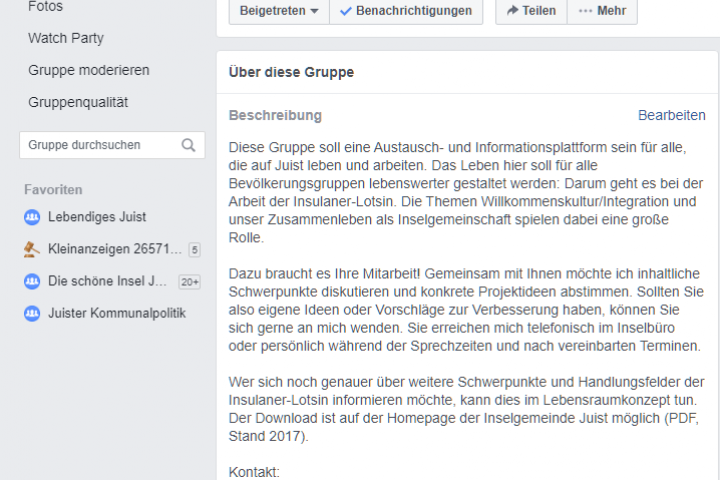The image size is (720, 480).
Task: Click the 5 badge next to Kleinanzeigen
Action: point(194,250)
